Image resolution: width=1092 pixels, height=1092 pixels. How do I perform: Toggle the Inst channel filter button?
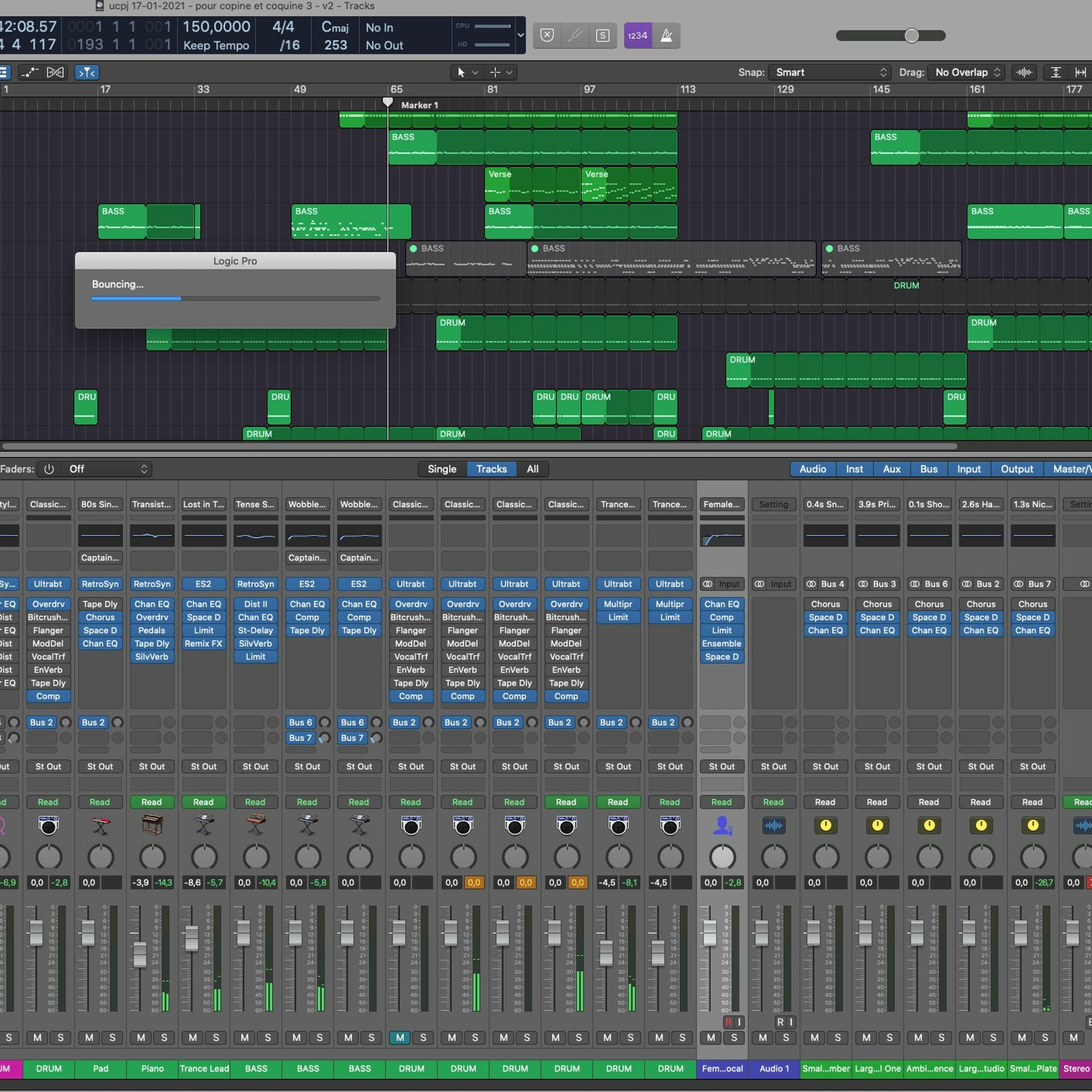854,469
